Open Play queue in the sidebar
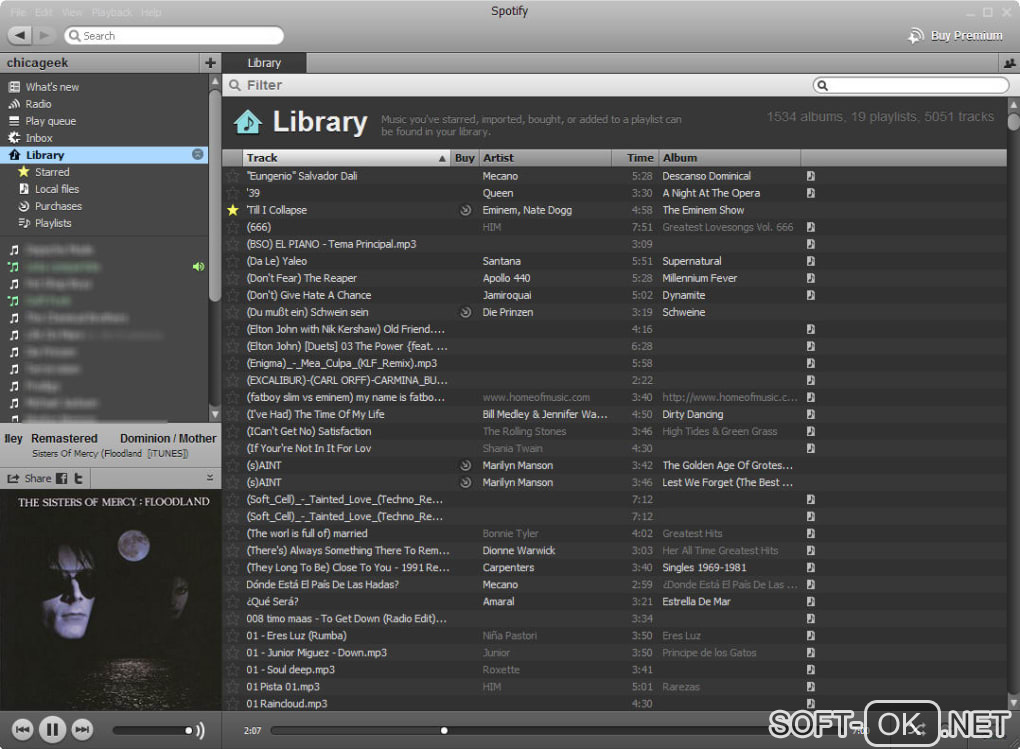This screenshot has height=749, width=1020. click(51, 120)
